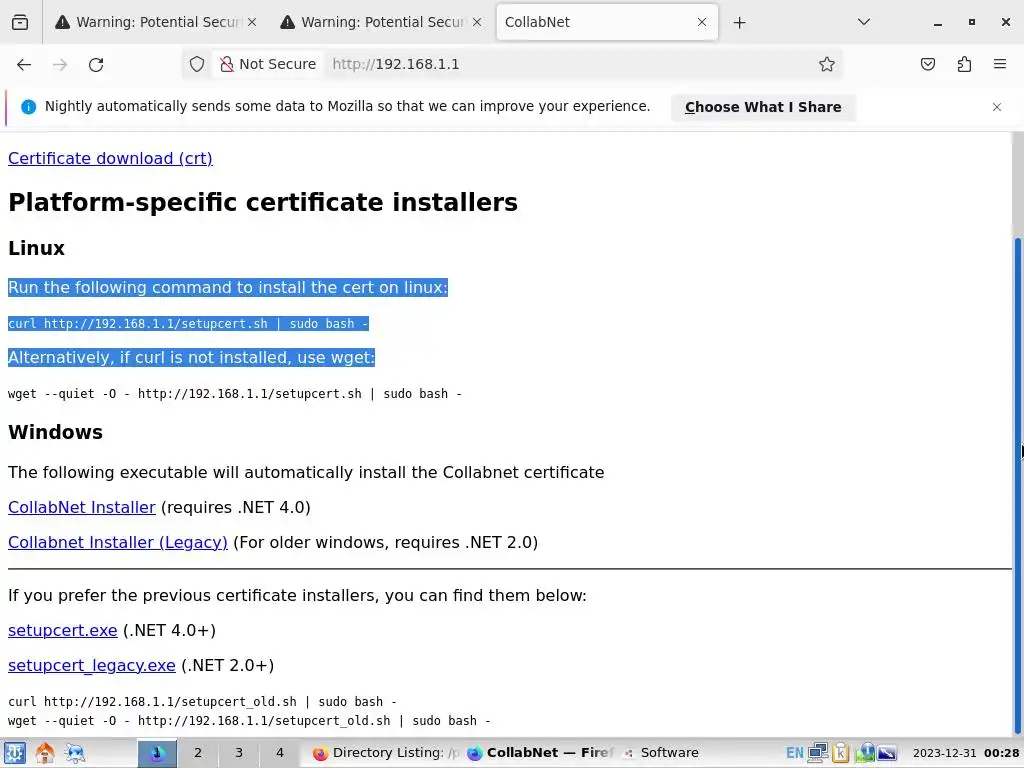Viewport: 1024px width, 768px height.
Task: Go back to previous page
Action: tap(24, 64)
